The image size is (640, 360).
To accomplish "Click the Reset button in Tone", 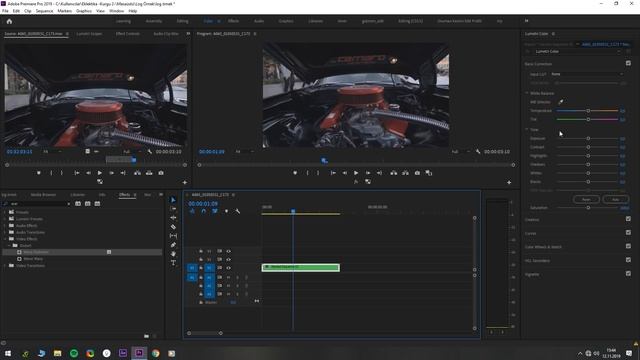I will 586,199.
